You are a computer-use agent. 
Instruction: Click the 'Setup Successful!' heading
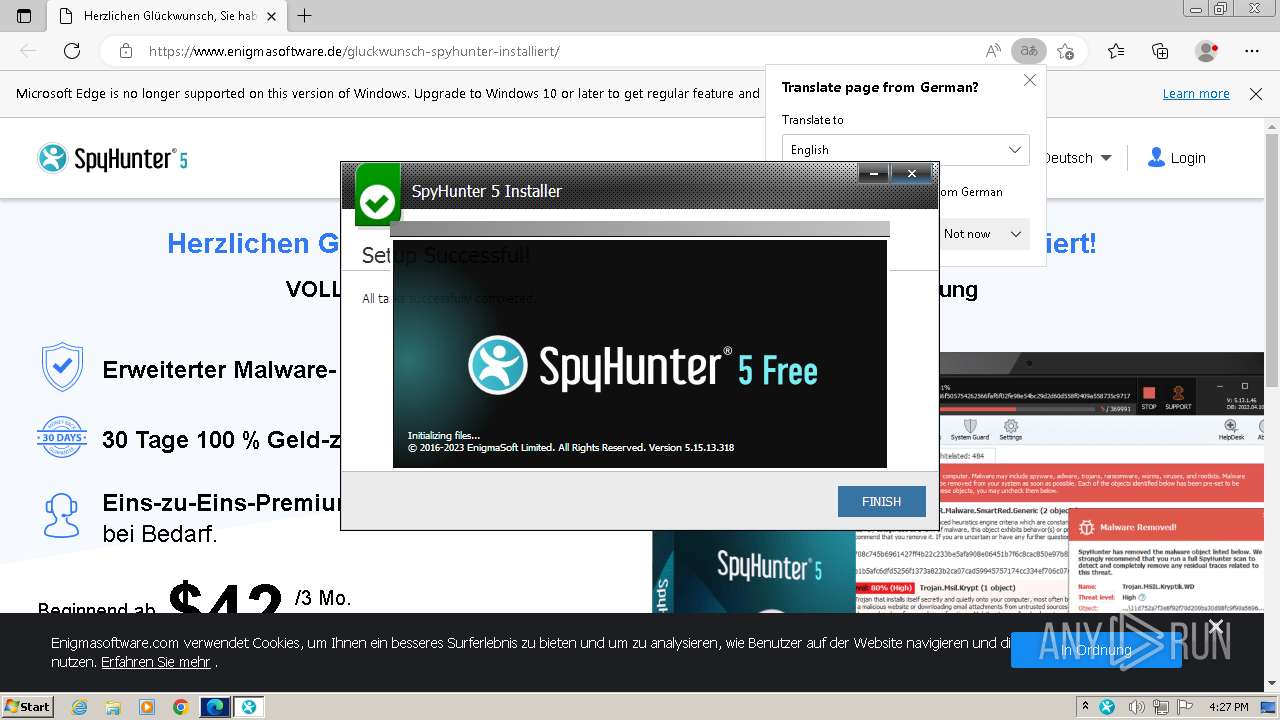(x=446, y=256)
